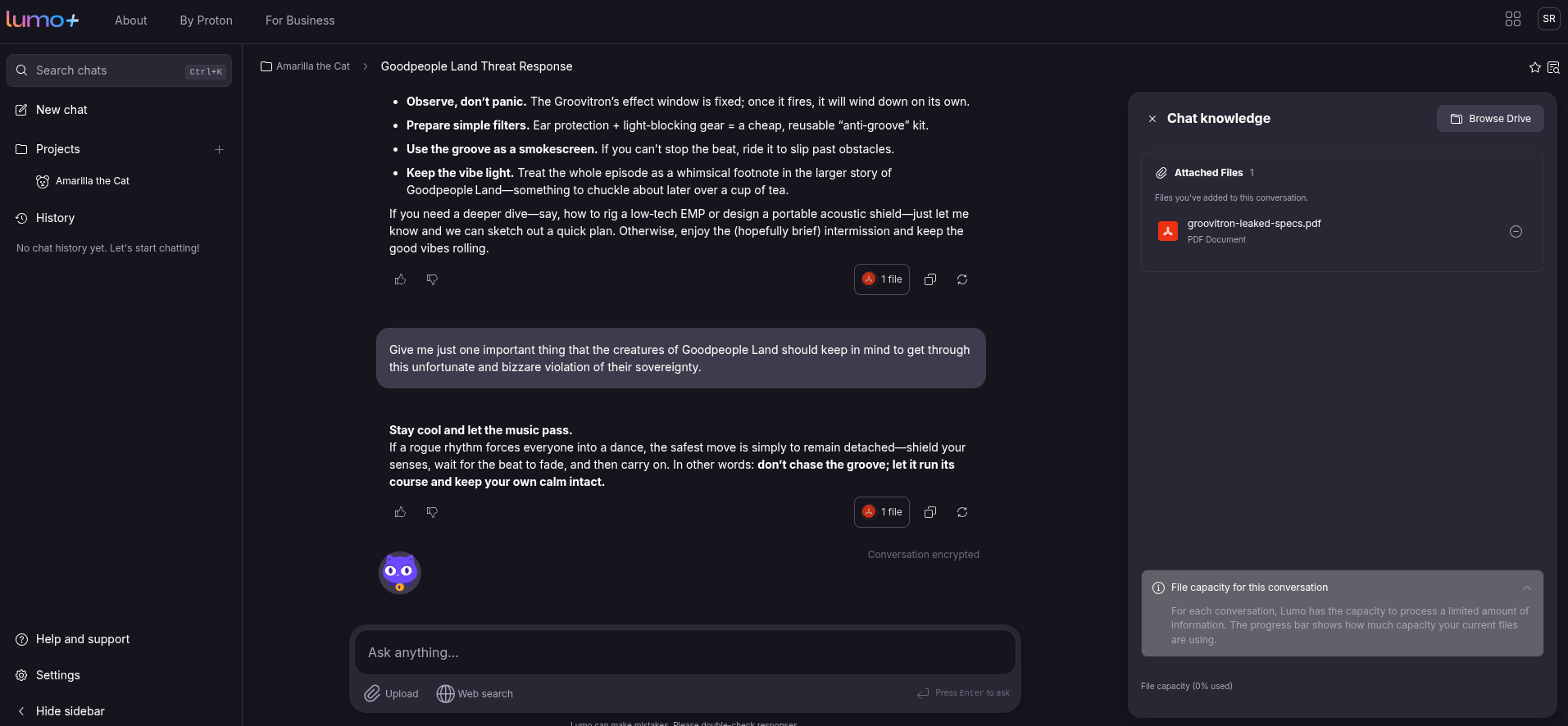Image resolution: width=1568 pixels, height=726 pixels.
Task: Remove groovitron-leaked-specs.pdf from attached files
Action: pyautogui.click(x=1515, y=231)
